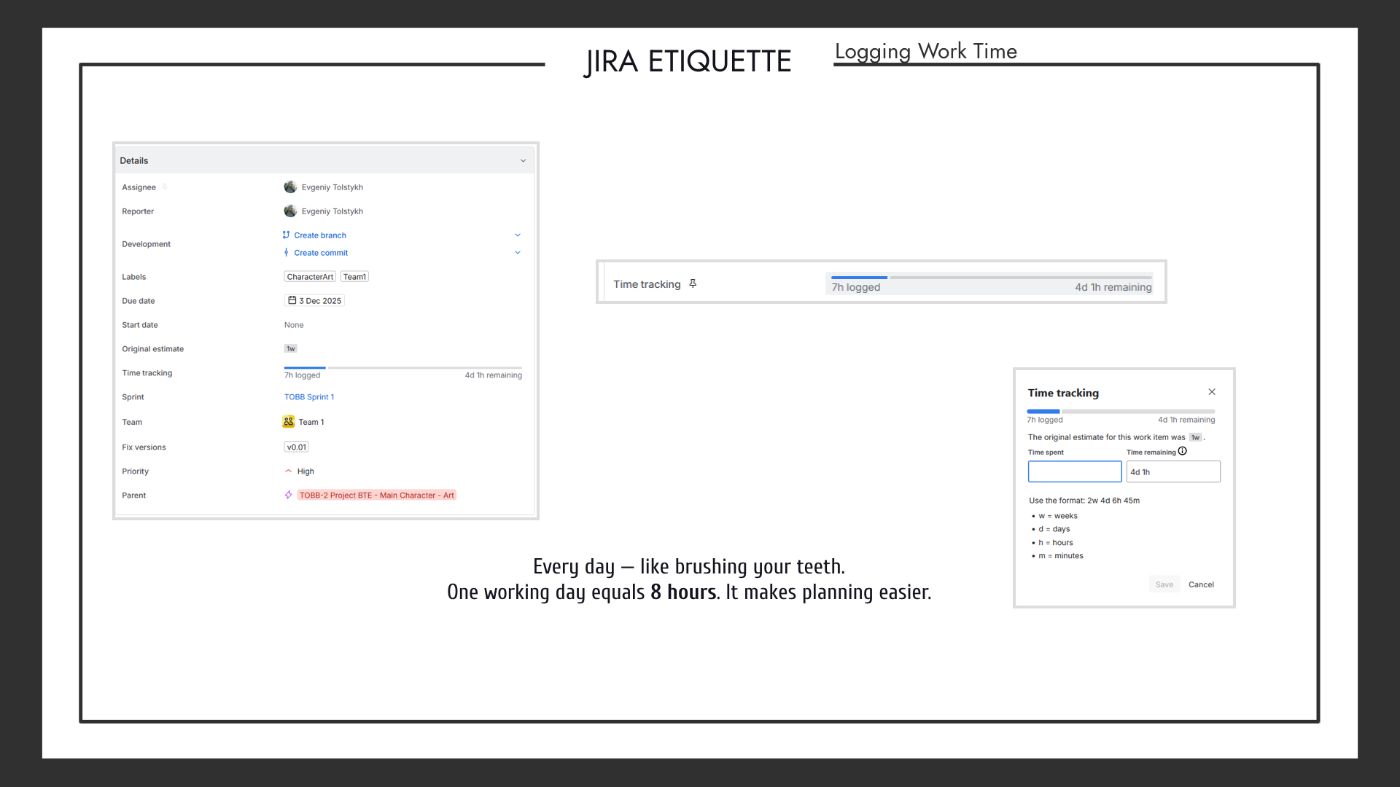Close the Time tracking dialog
1400x787 pixels.
click(x=1212, y=392)
